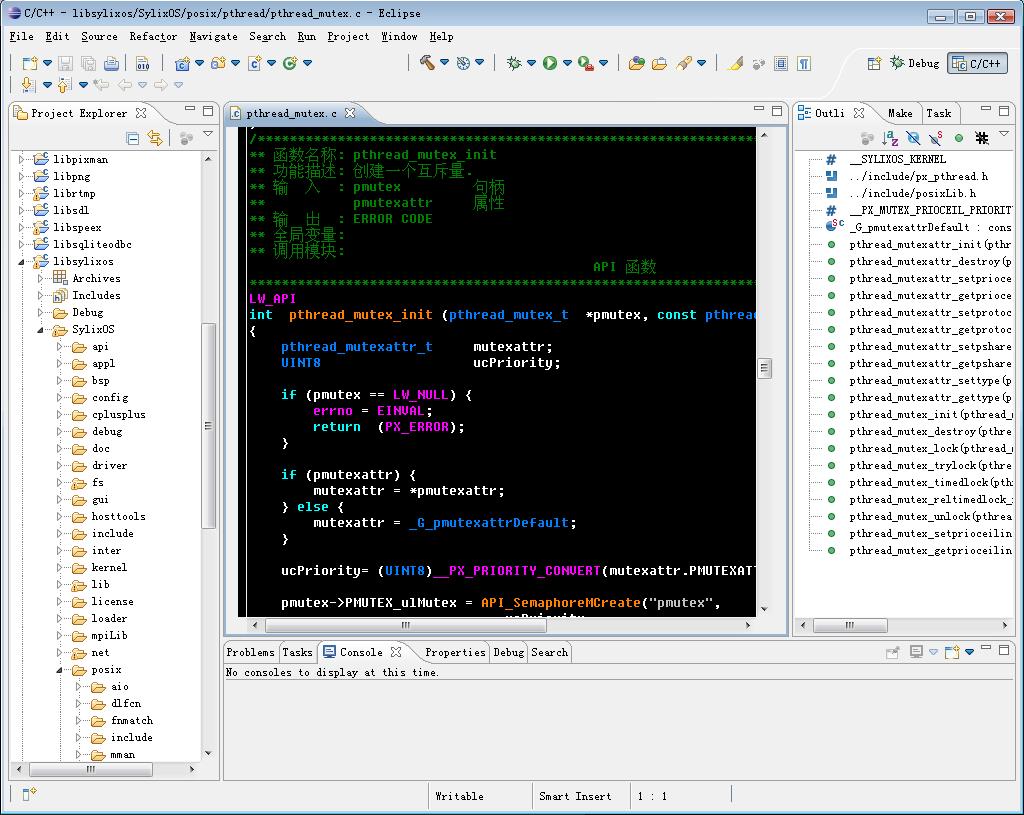Click the status bar quick-access icon

pos(29,794)
